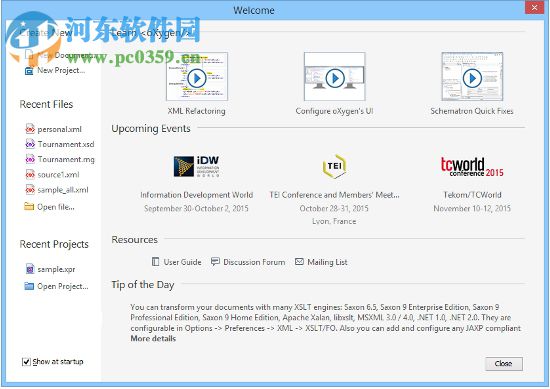Click the Schematron Quick Fixes caption
550x389 pixels.
472,111
